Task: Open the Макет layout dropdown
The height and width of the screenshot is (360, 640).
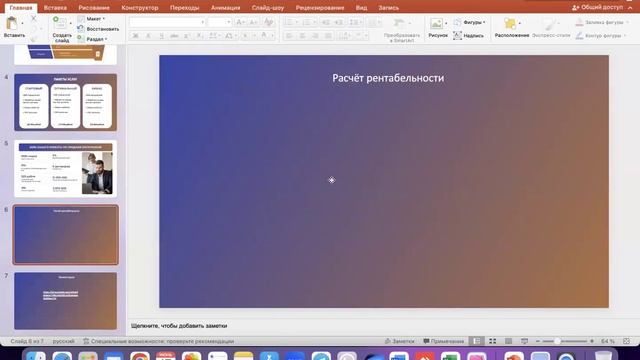Action: tap(91, 19)
